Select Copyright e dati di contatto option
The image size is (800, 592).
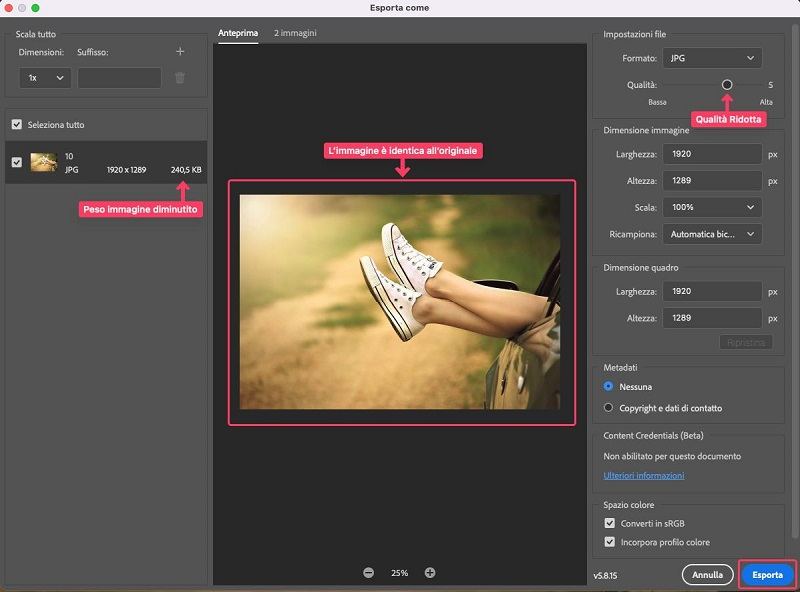coord(609,408)
